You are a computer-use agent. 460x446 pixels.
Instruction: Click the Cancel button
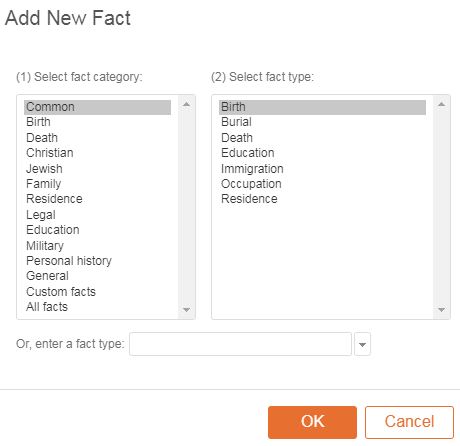(x=409, y=422)
